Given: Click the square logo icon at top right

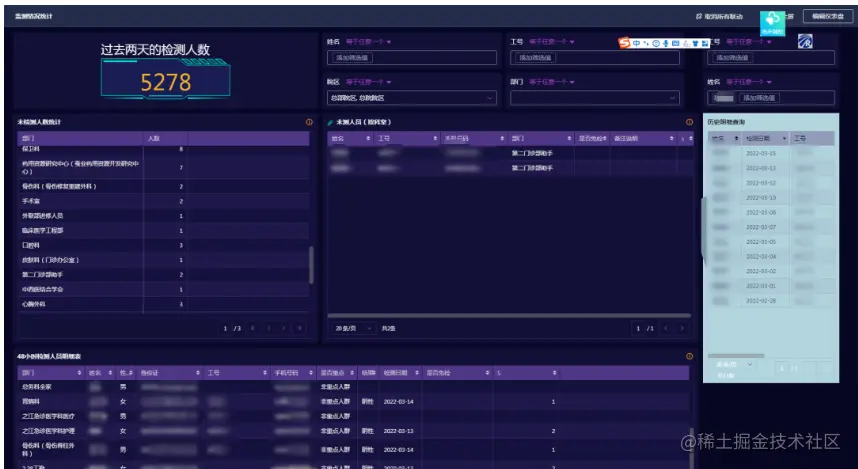Looking at the screenshot, I should click(x=805, y=41).
